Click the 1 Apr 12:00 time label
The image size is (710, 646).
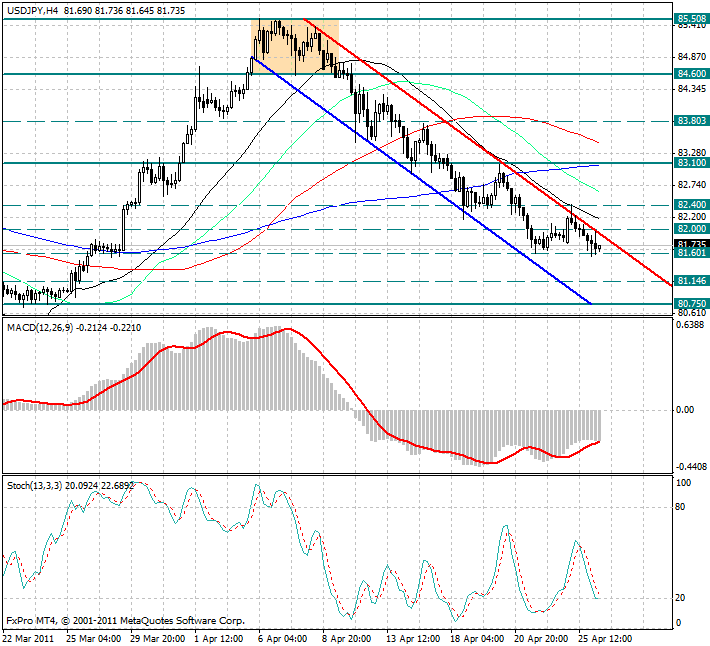point(219,639)
